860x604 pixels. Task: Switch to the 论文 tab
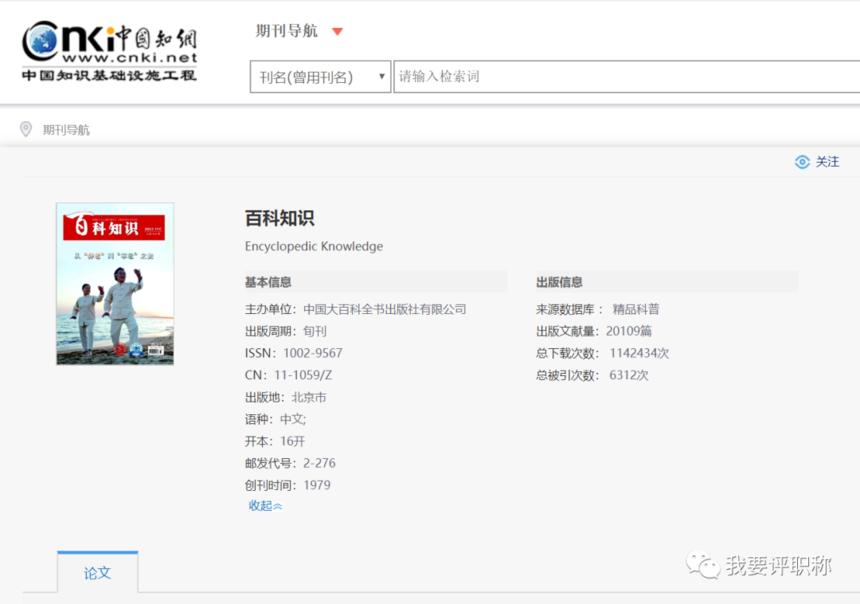pyautogui.click(x=98, y=573)
